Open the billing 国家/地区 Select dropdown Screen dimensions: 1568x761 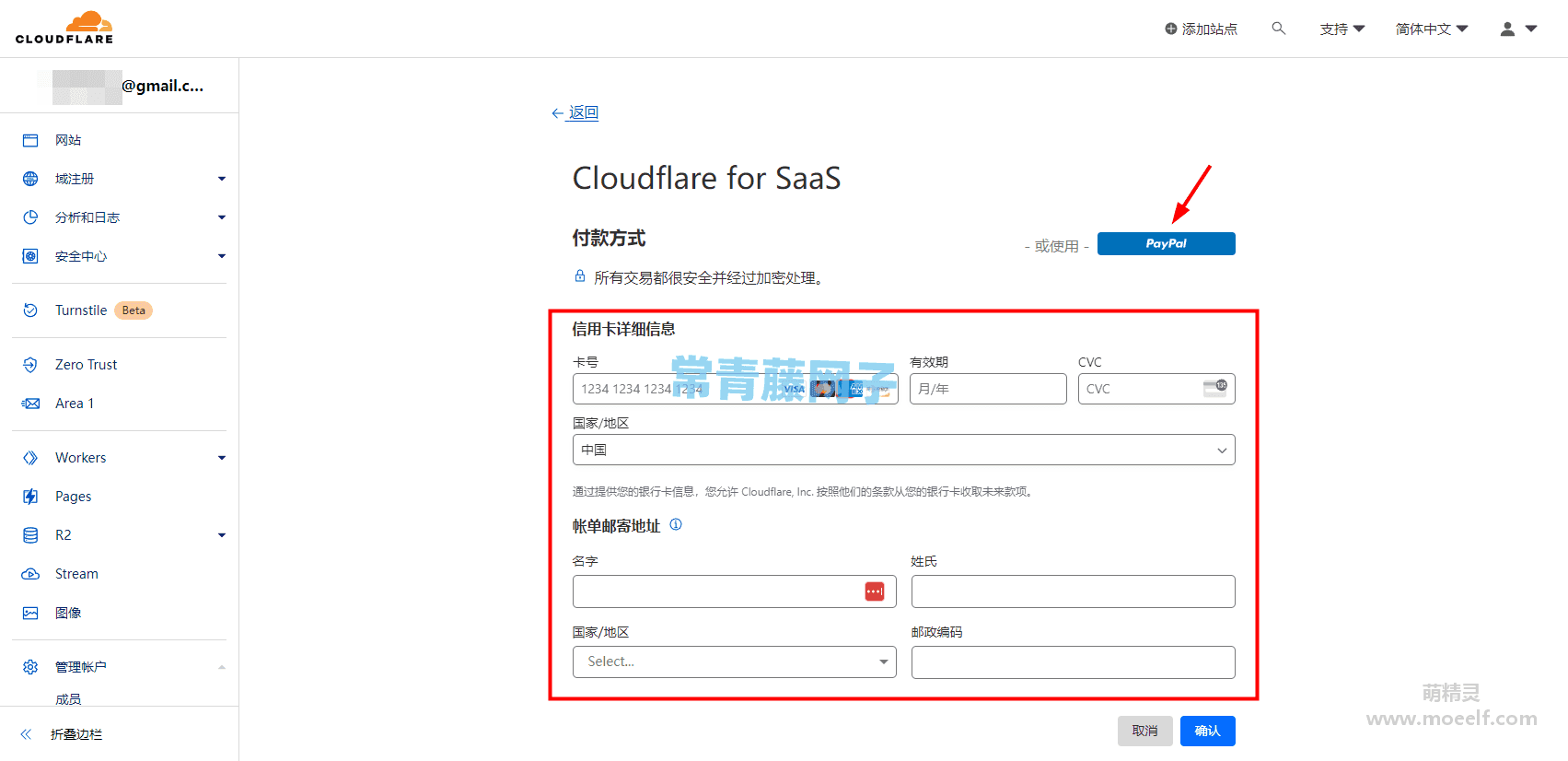pyautogui.click(x=734, y=661)
